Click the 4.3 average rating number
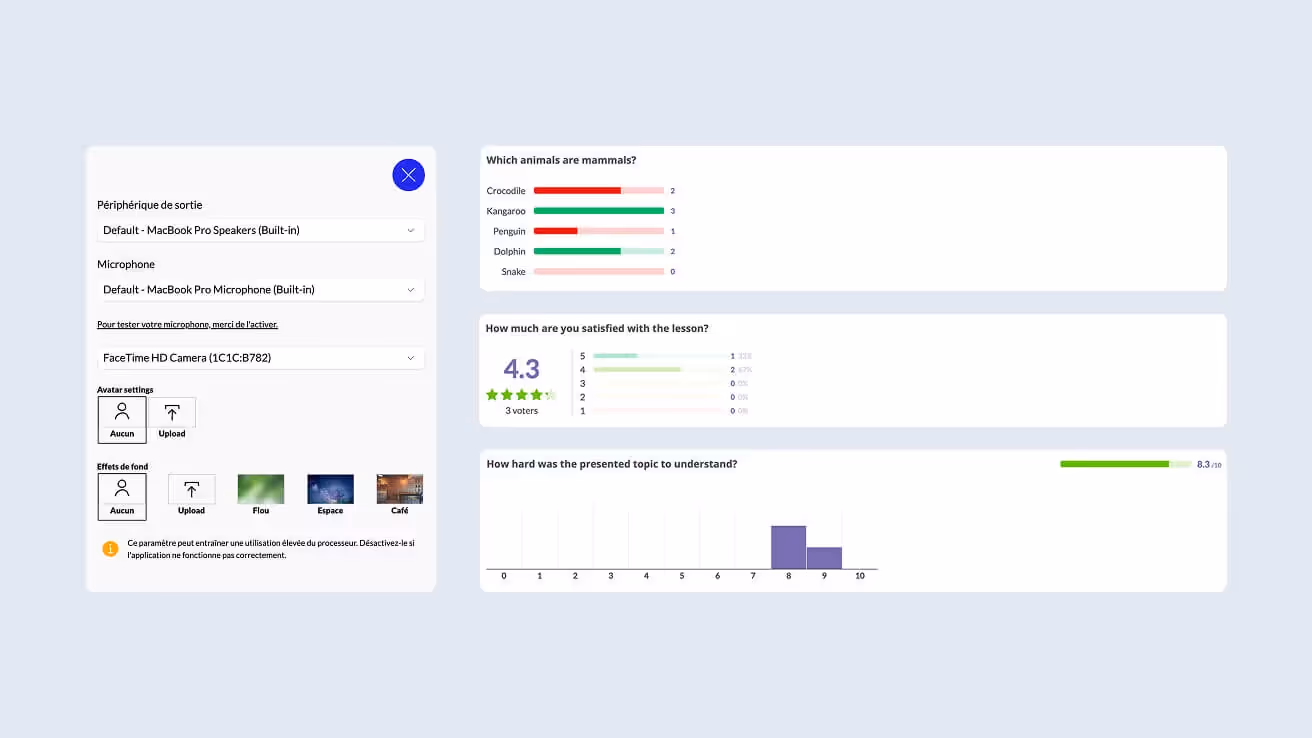This screenshot has width=1312, height=738. [x=520, y=369]
